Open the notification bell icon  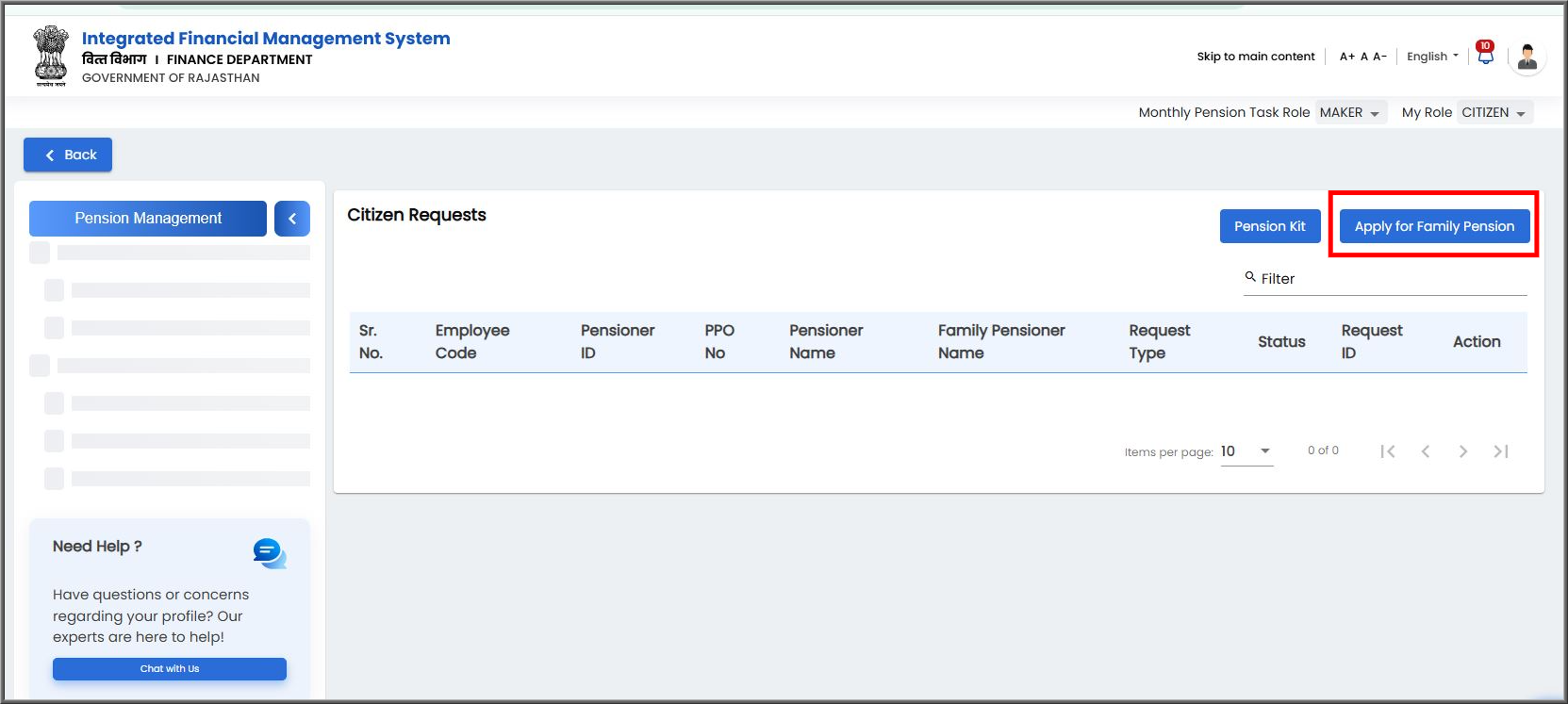click(x=1485, y=55)
